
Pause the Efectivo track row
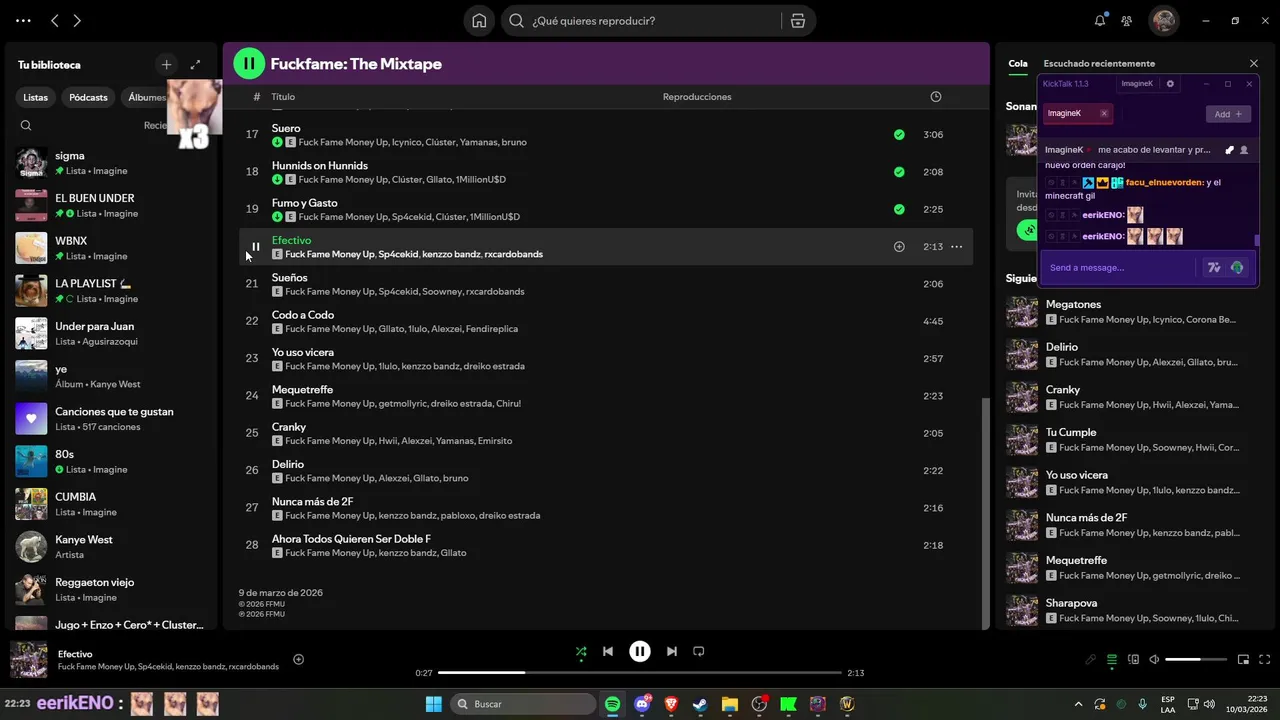pyautogui.click(x=255, y=247)
